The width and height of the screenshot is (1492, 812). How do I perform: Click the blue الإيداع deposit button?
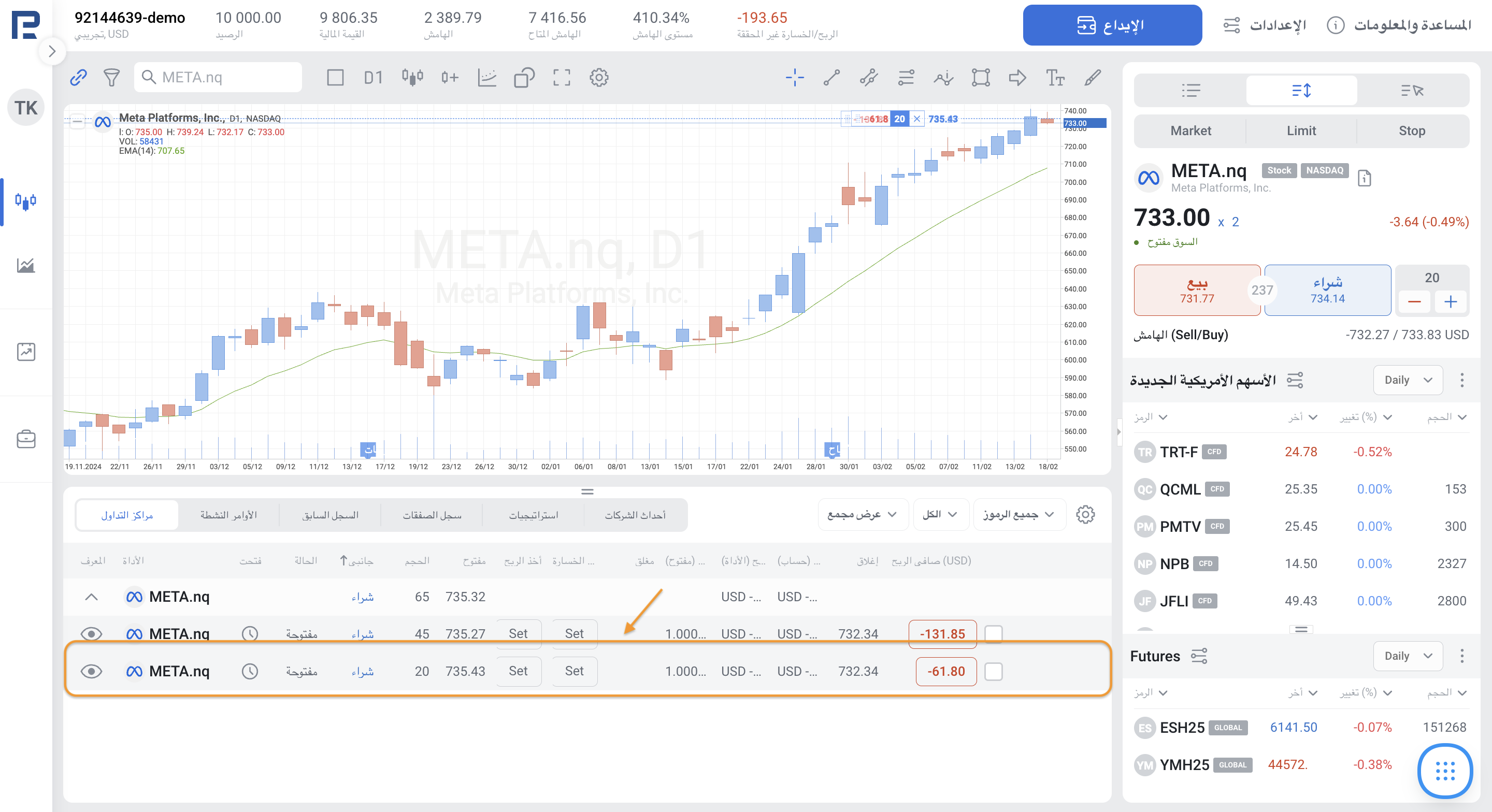pyautogui.click(x=1111, y=25)
